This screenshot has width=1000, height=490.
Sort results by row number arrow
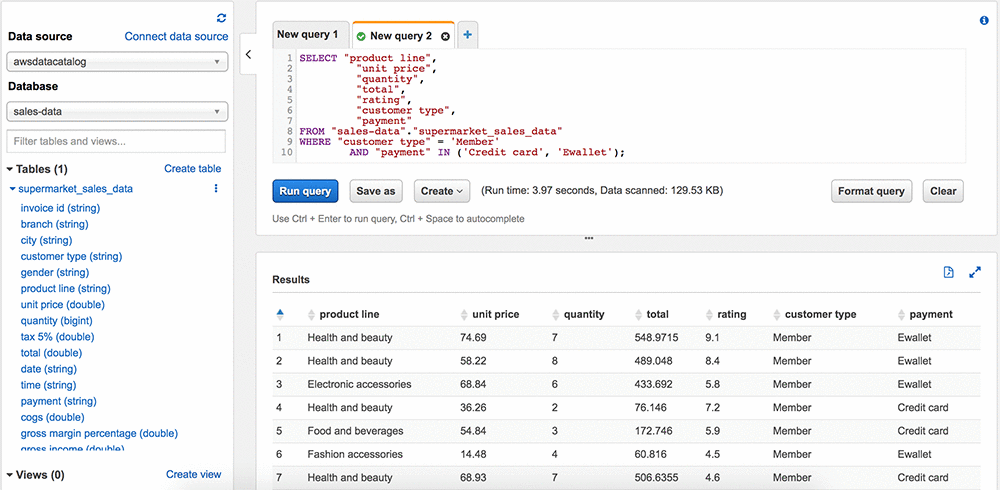point(280,314)
